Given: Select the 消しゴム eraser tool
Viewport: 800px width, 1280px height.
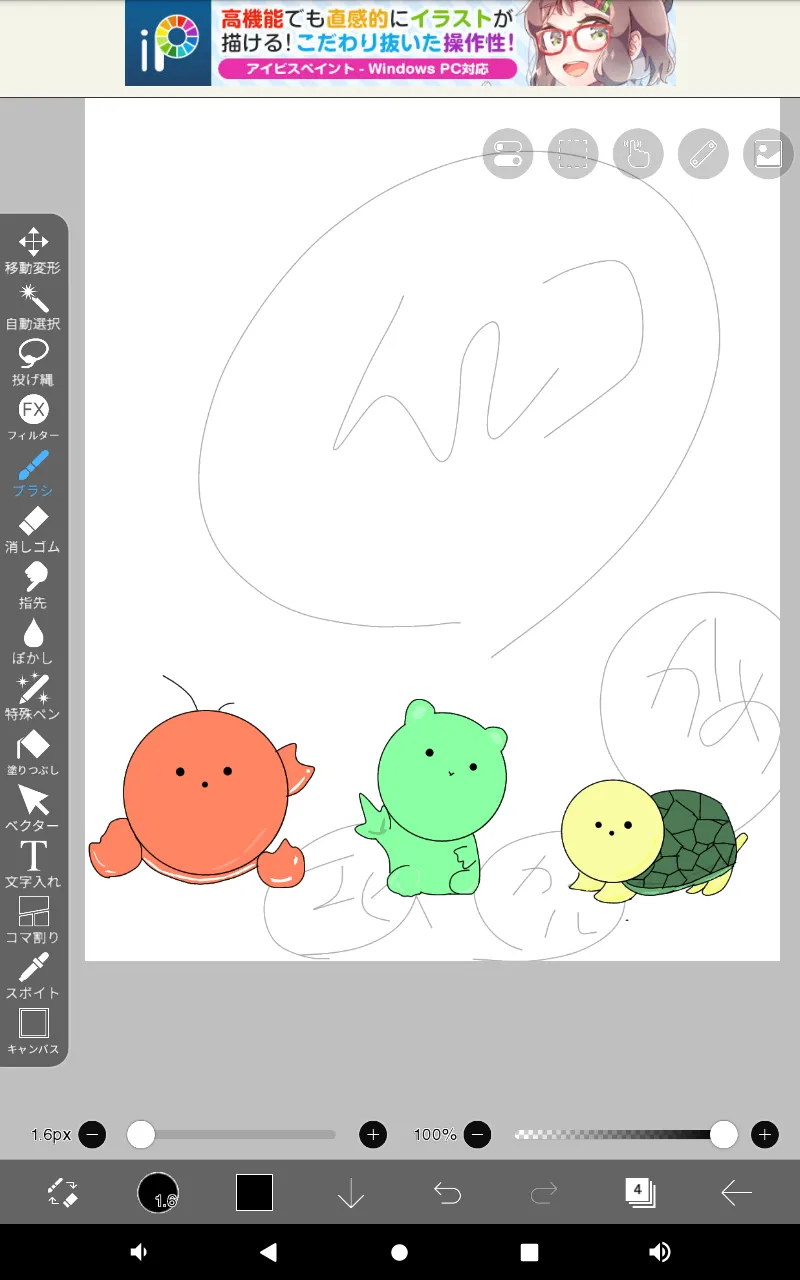Looking at the screenshot, I should click(x=33, y=530).
